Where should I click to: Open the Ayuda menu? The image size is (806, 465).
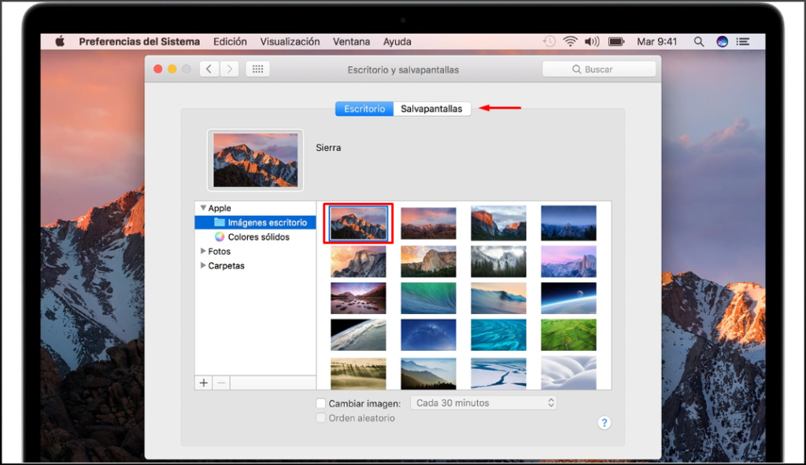point(397,42)
